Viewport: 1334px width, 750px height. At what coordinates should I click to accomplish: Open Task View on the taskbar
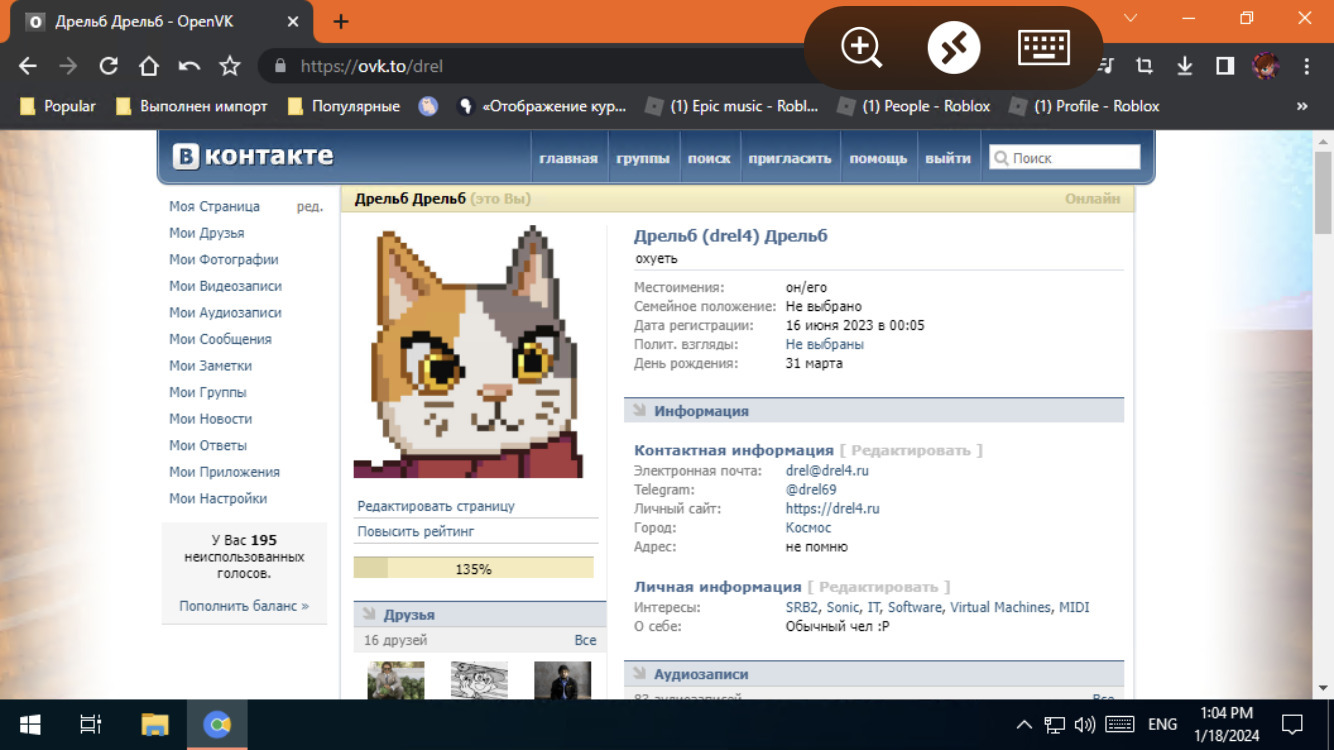click(91, 725)
